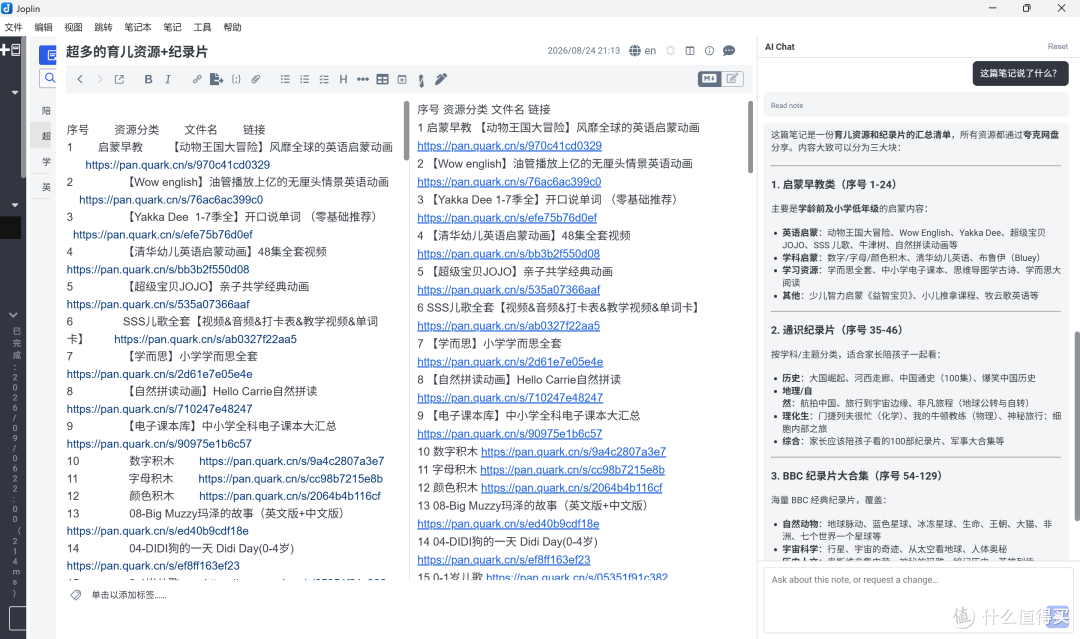Click the markdown editor vertical scrollbar

(406, 129)
